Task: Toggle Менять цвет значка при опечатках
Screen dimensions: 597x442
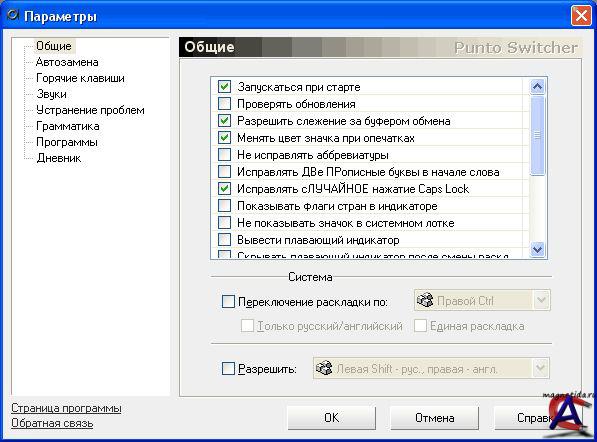Action: point(224,137)
